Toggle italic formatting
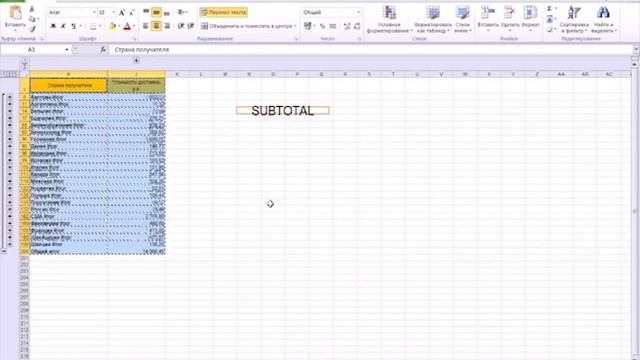Screen dimensions: 640x360 (x=63, y=26)
